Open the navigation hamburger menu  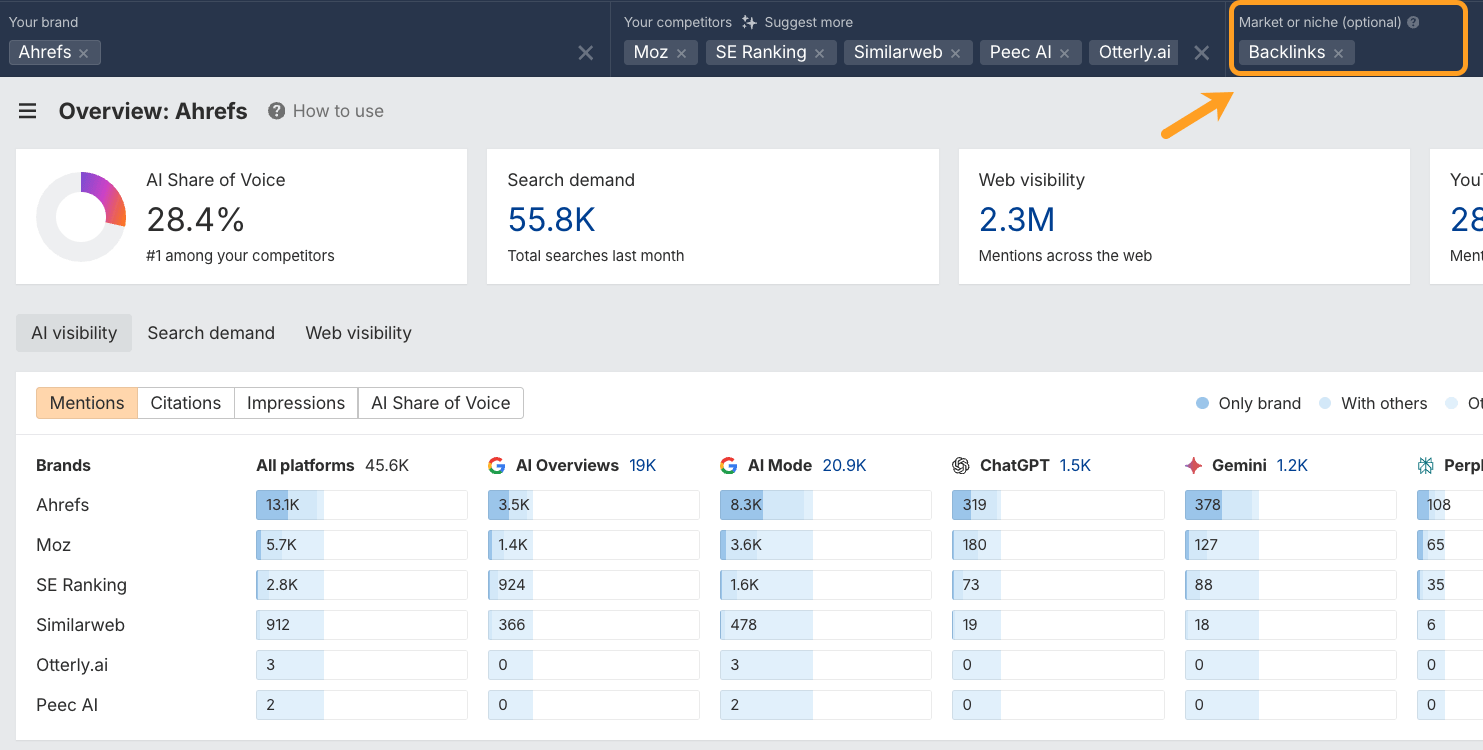[x=27, y=111]
